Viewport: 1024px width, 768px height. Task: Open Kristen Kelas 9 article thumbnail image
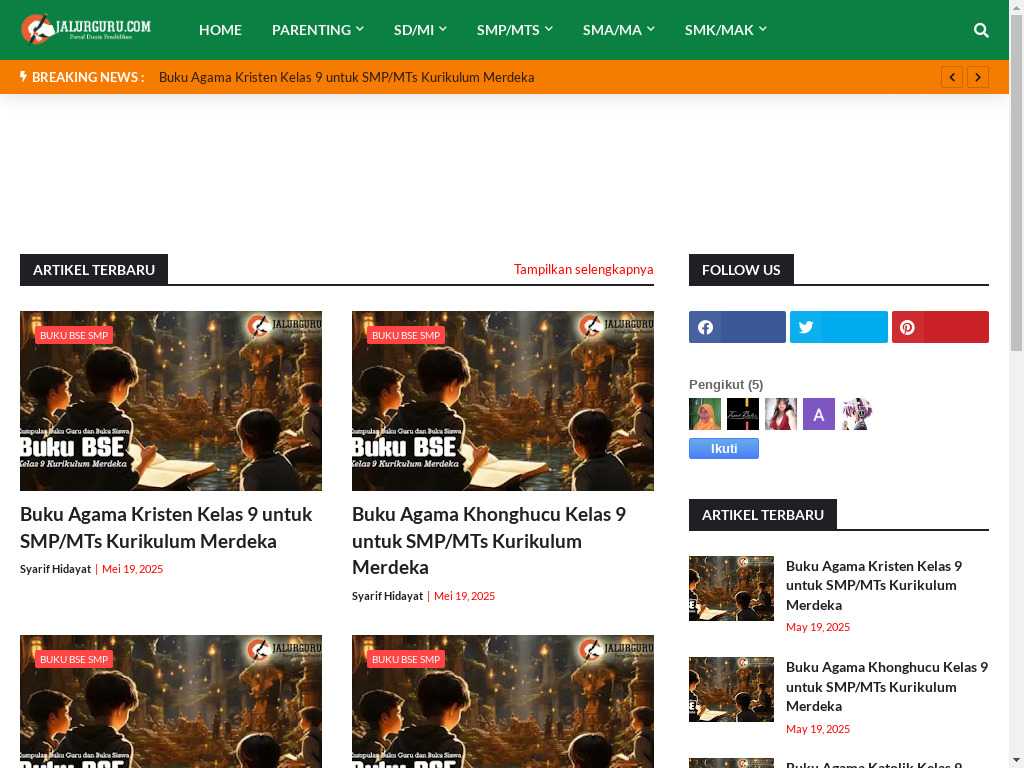(171, 401)
